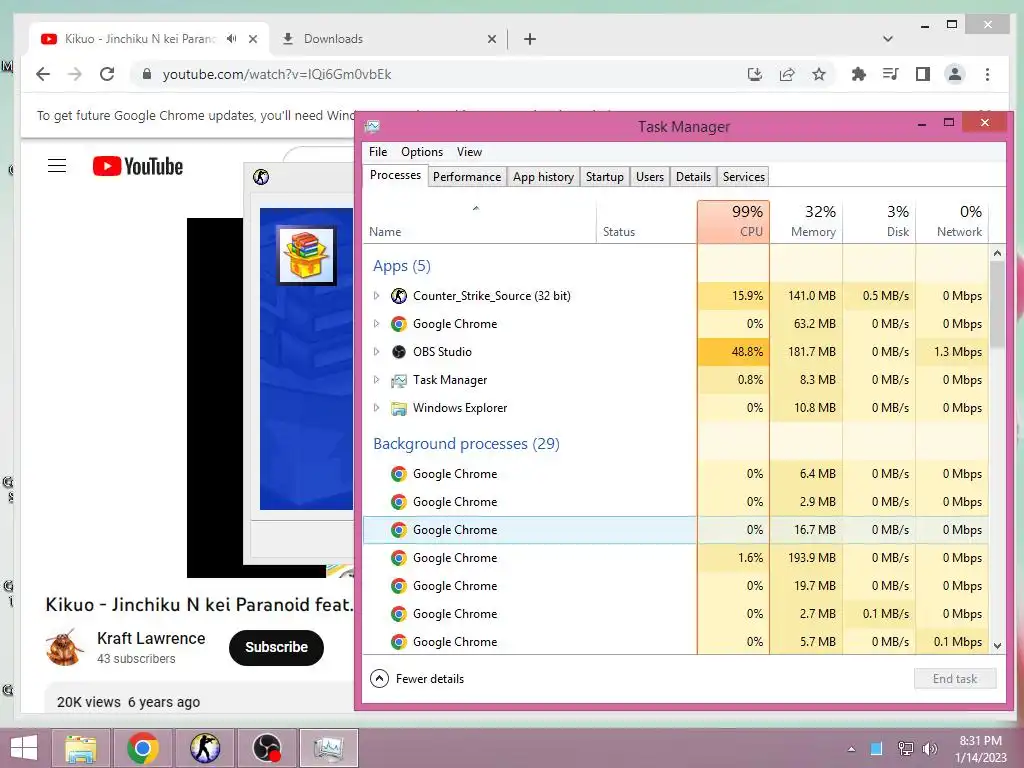1024x768 pixels.
Task: Click Fewer details toggle
Action: pyautogui.click(x=417, y=679)
